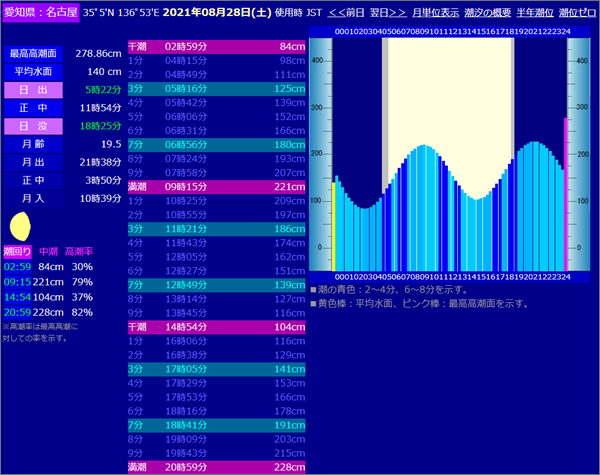600x475 pixels.
Task: Click the 10時39分 moonset time
Action: pos(101,198)
